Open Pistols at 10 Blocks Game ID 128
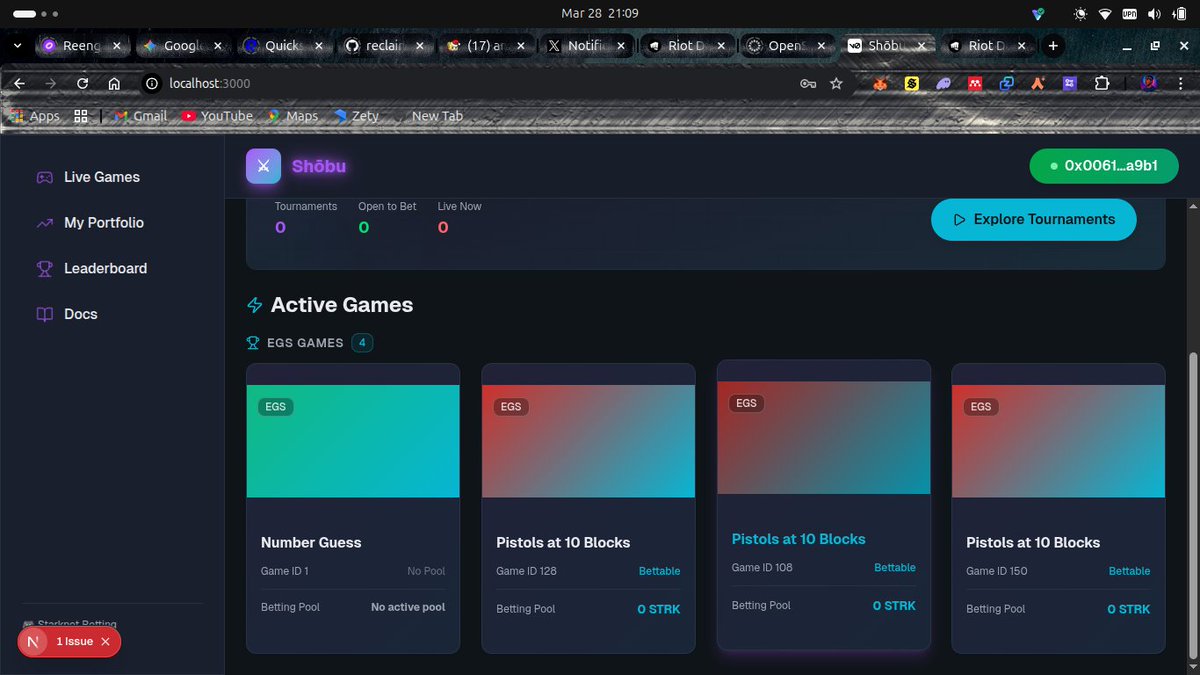The width and height of the screenshot is (1200, 675). pos(588,508)
